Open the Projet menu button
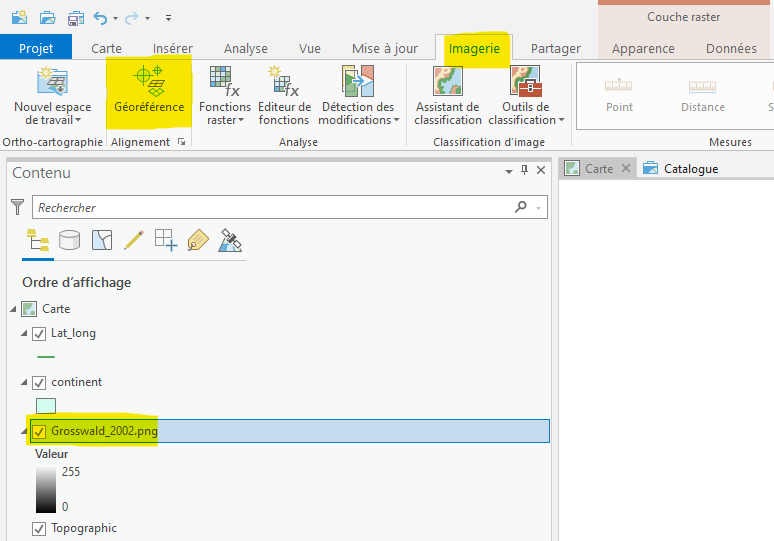 point(36,48)
